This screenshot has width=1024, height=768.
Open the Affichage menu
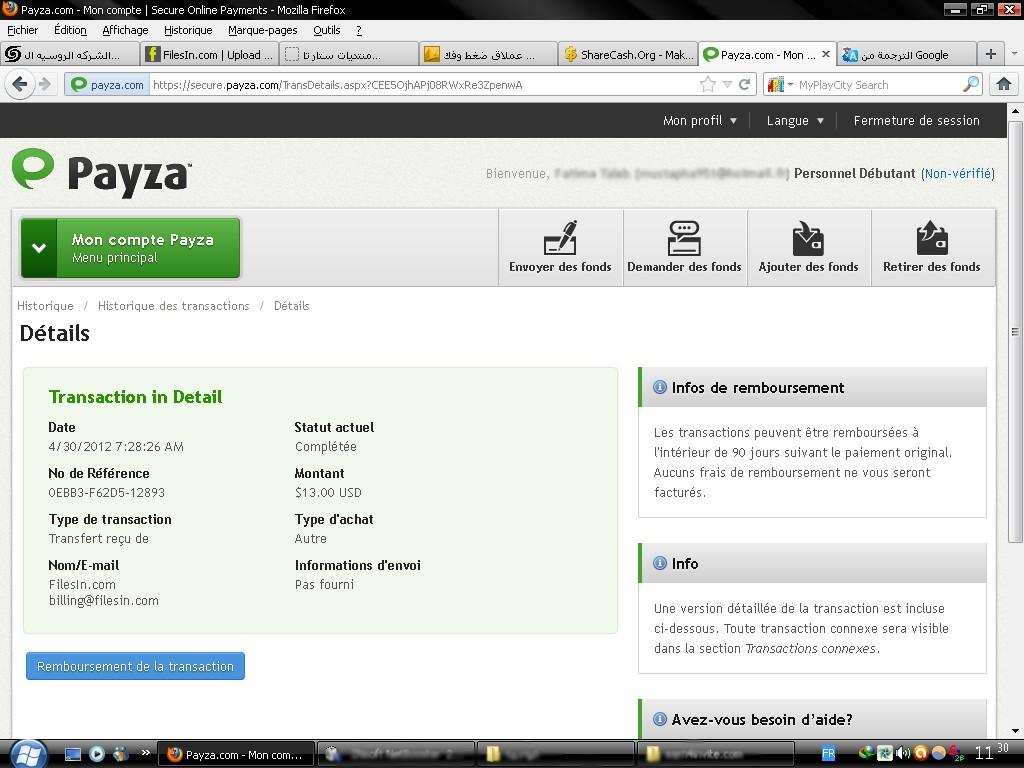point(125,30)
